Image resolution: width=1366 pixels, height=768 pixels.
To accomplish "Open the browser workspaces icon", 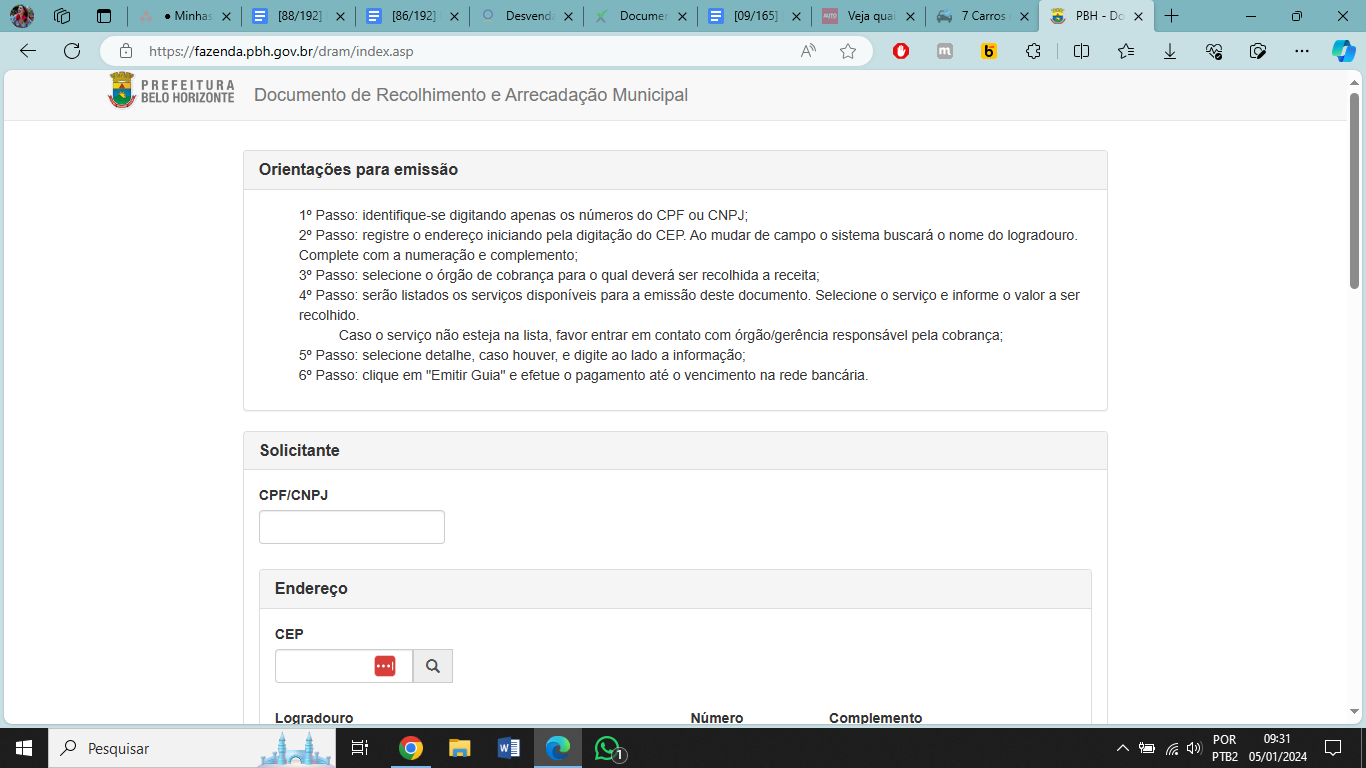I will pyautogui.click(x=62, y=16).
